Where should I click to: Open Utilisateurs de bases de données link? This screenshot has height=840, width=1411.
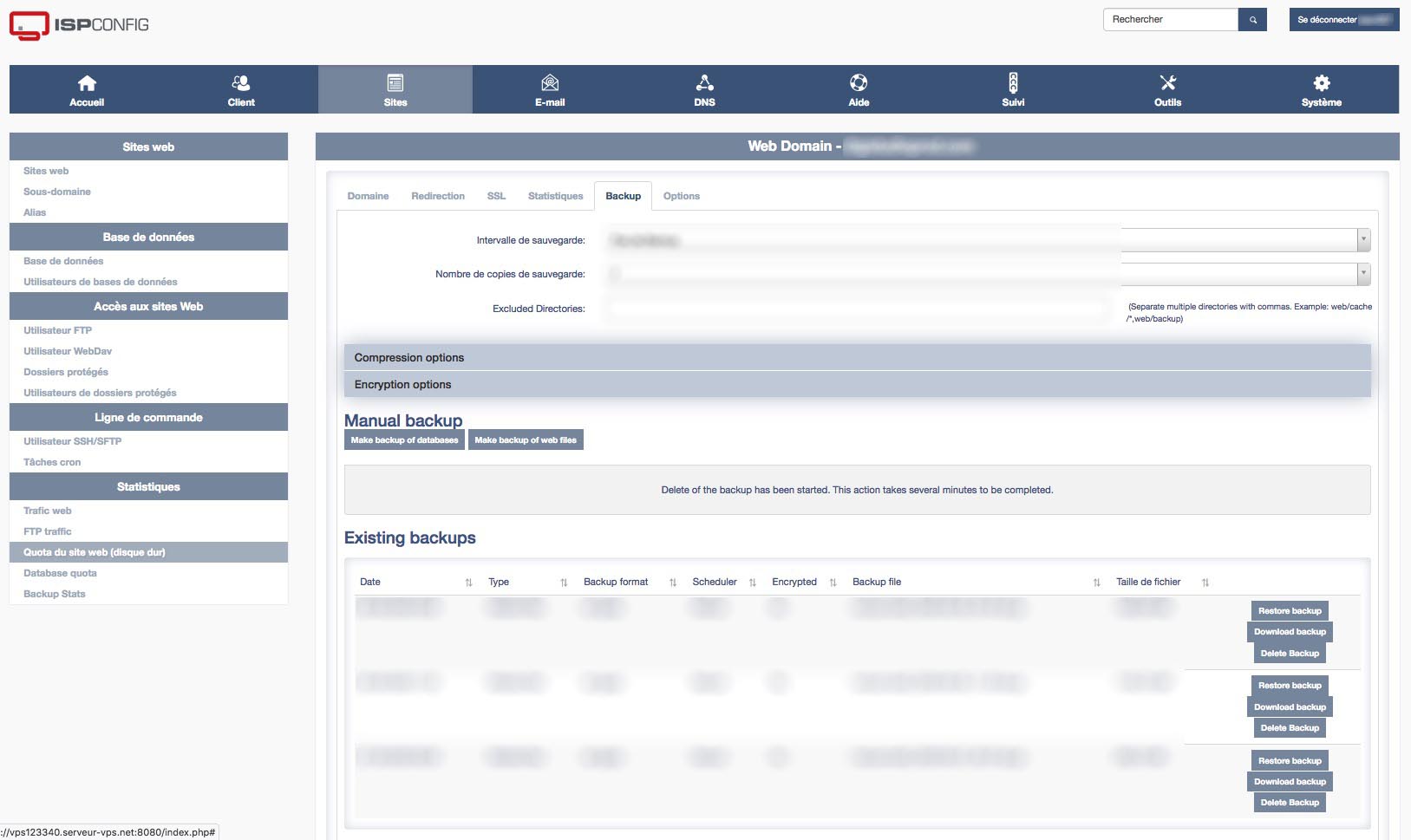(101, 282)
